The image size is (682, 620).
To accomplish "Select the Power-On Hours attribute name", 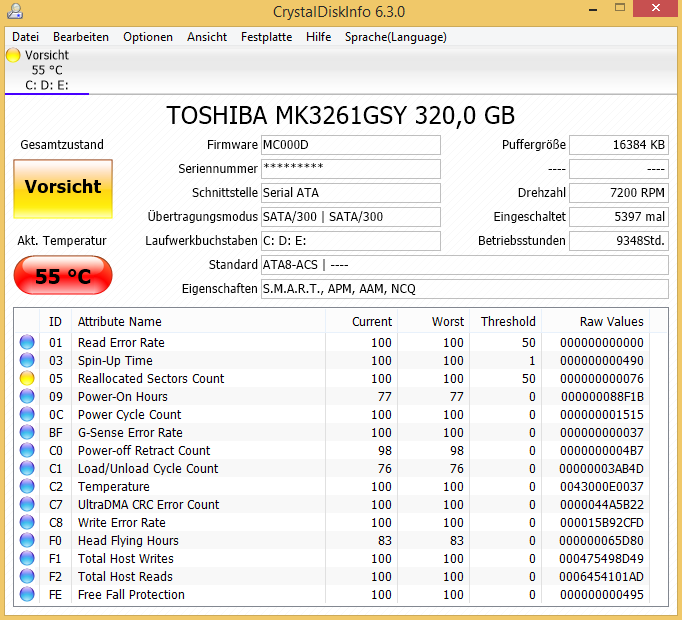I will [123, 396].
